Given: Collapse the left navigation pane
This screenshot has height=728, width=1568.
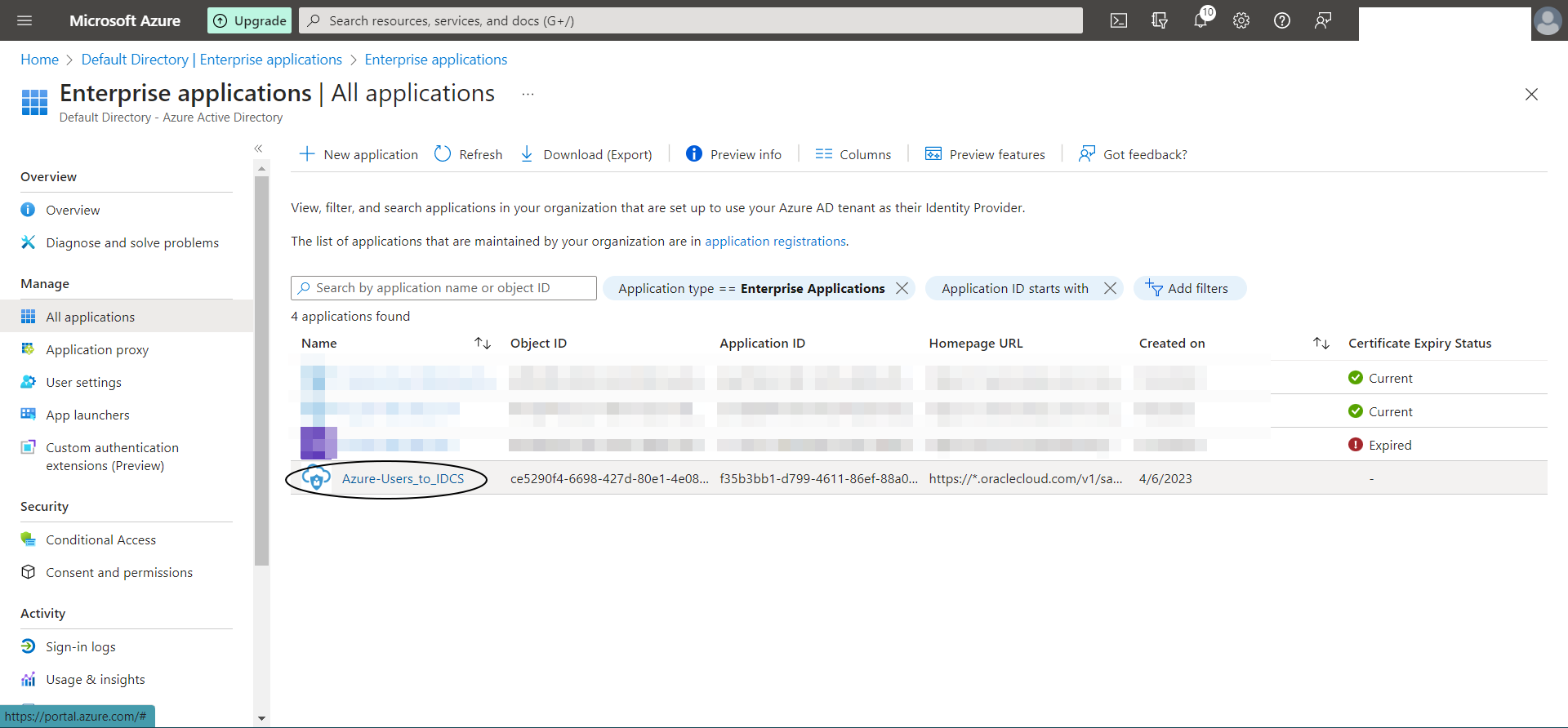Looking at the screenshot, I should pyautogui.click(x=258, y=149).
